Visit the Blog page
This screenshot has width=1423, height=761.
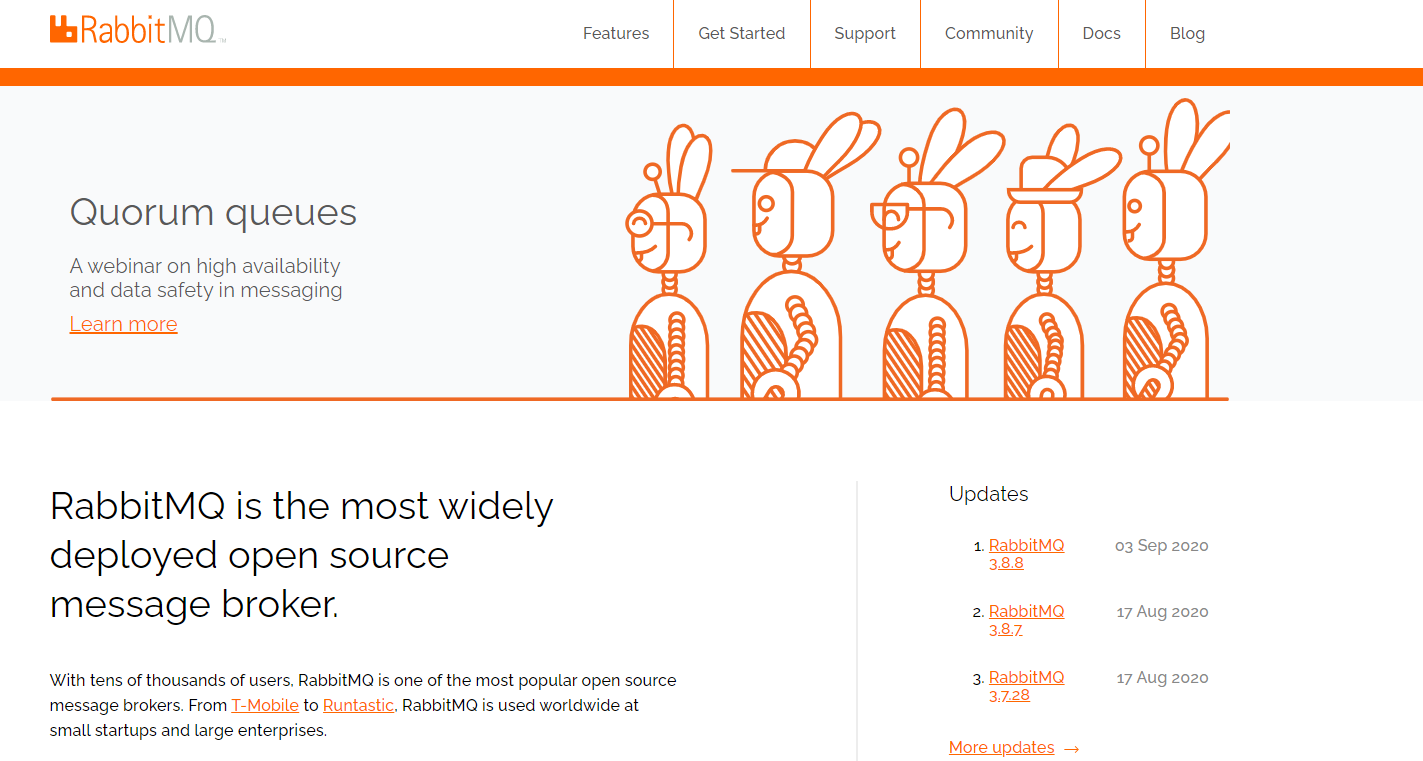point(1187,33)
